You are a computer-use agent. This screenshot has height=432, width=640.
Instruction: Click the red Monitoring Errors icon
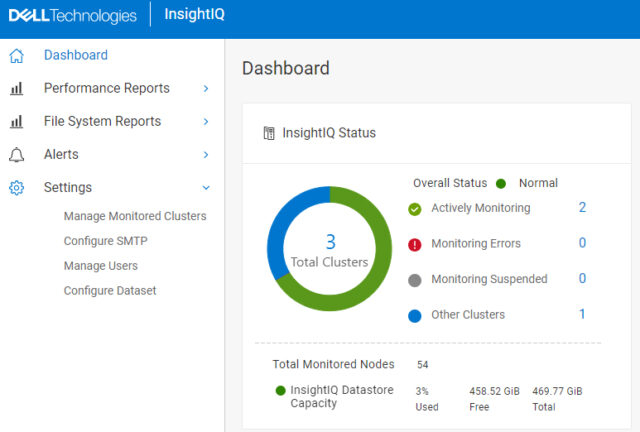(x=415, y=245)
